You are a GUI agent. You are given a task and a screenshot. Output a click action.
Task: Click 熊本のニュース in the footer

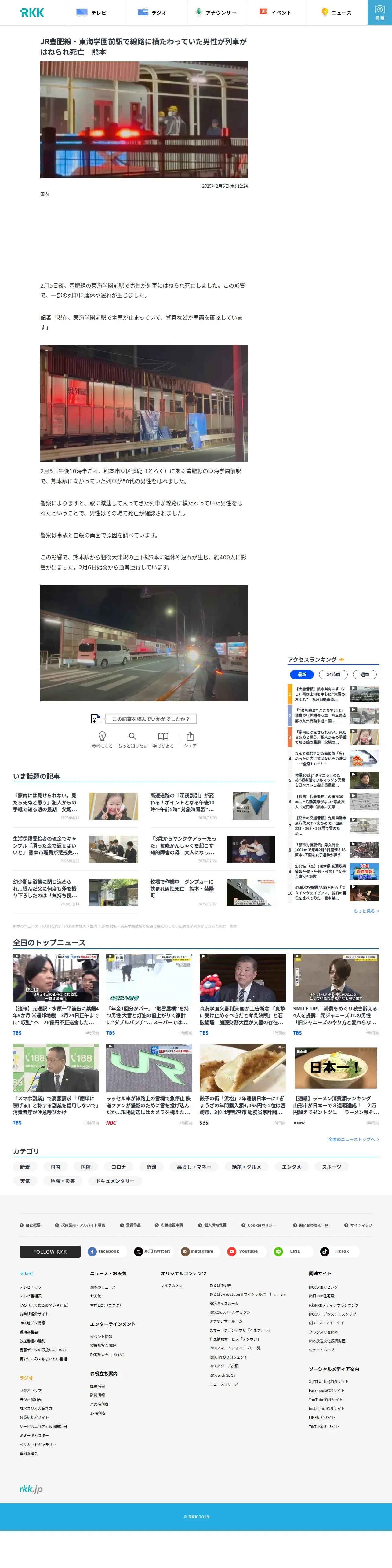point(103,1287)
